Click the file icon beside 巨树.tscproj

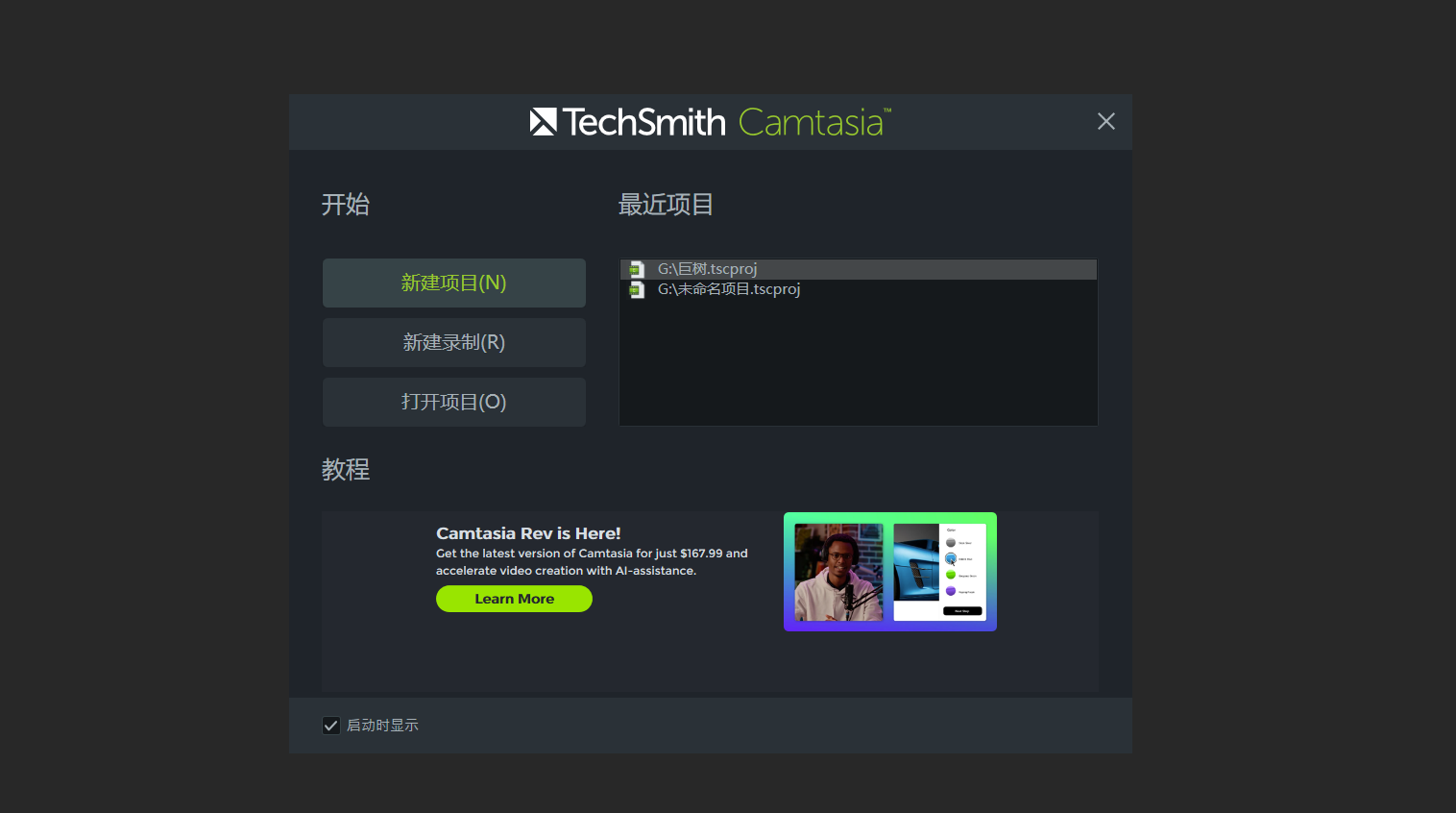(x=637, y=269)
